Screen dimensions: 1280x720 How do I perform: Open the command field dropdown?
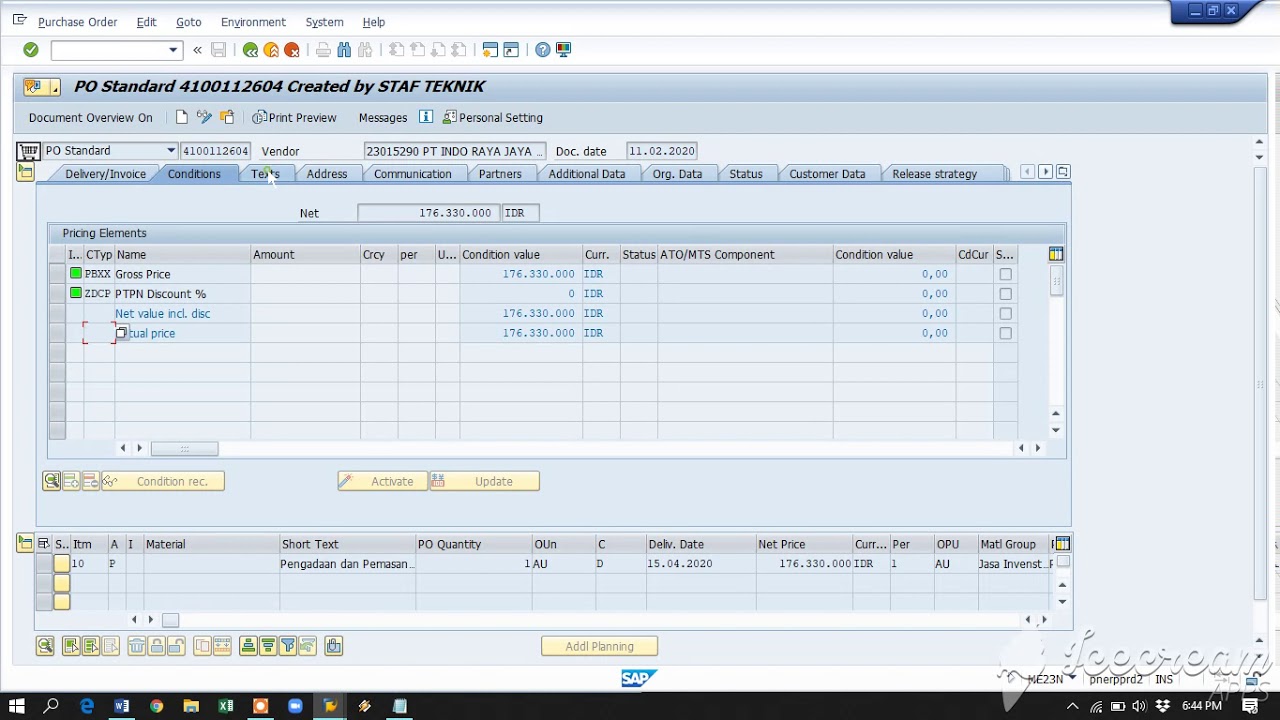click(x=173, y=50)
